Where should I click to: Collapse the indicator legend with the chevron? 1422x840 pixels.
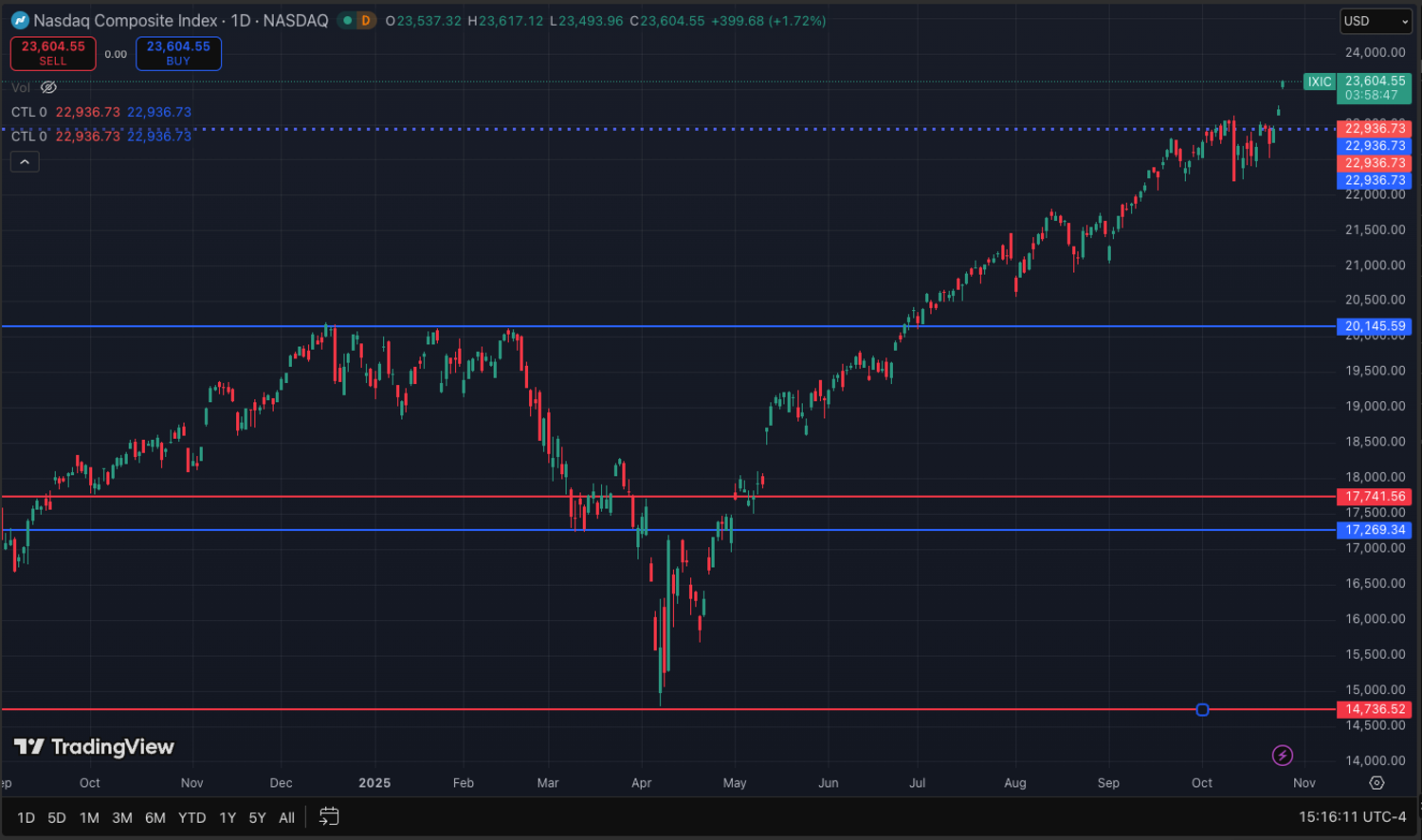pyautogui.click(x=24, y=161)
